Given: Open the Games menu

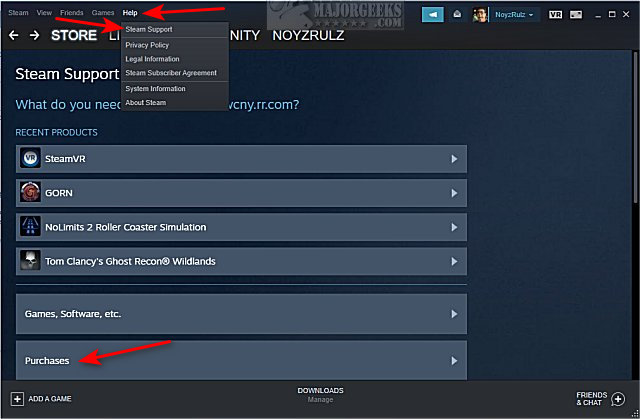Looking at the screenshot, I should (103, 13).
